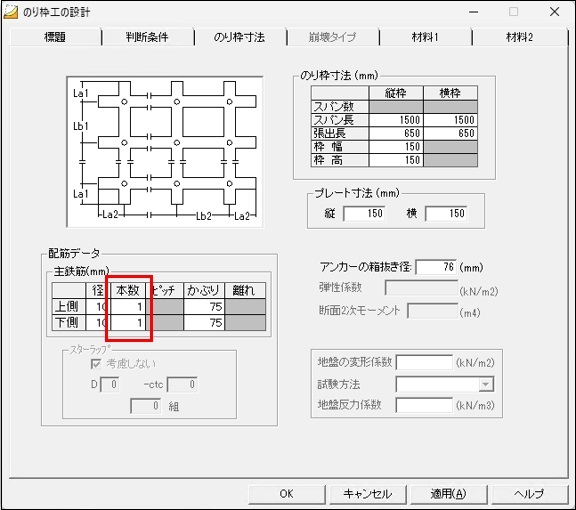Click the 横枠 張出長 cell

pos(450,133)
